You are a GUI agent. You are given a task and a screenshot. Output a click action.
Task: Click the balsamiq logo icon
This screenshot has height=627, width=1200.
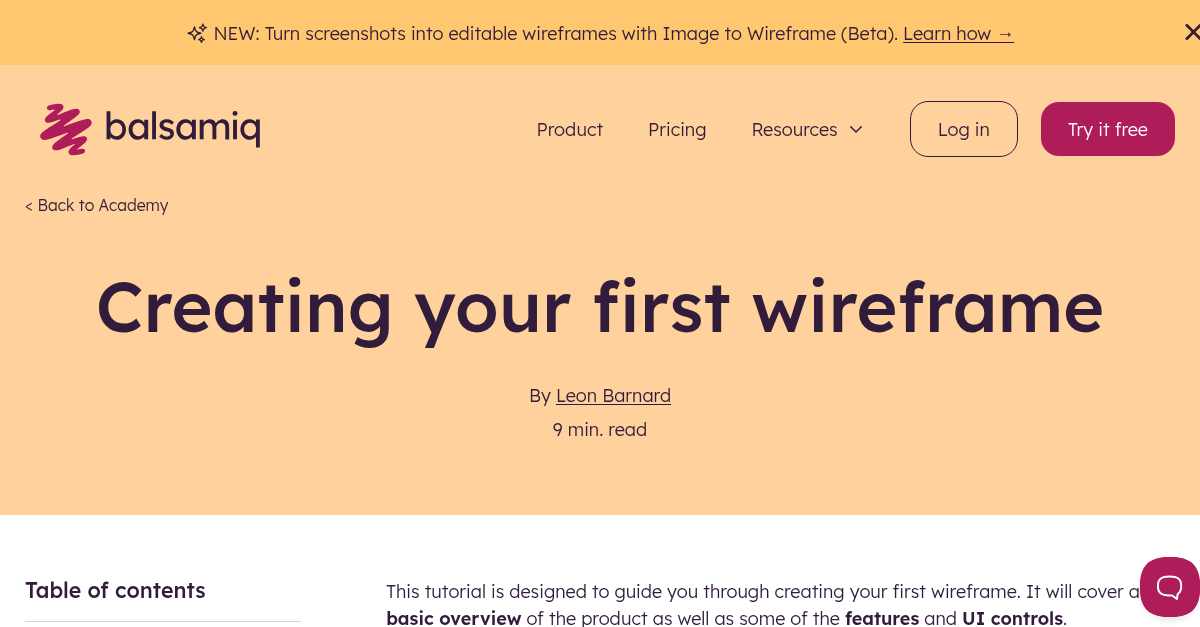point(66,128)
